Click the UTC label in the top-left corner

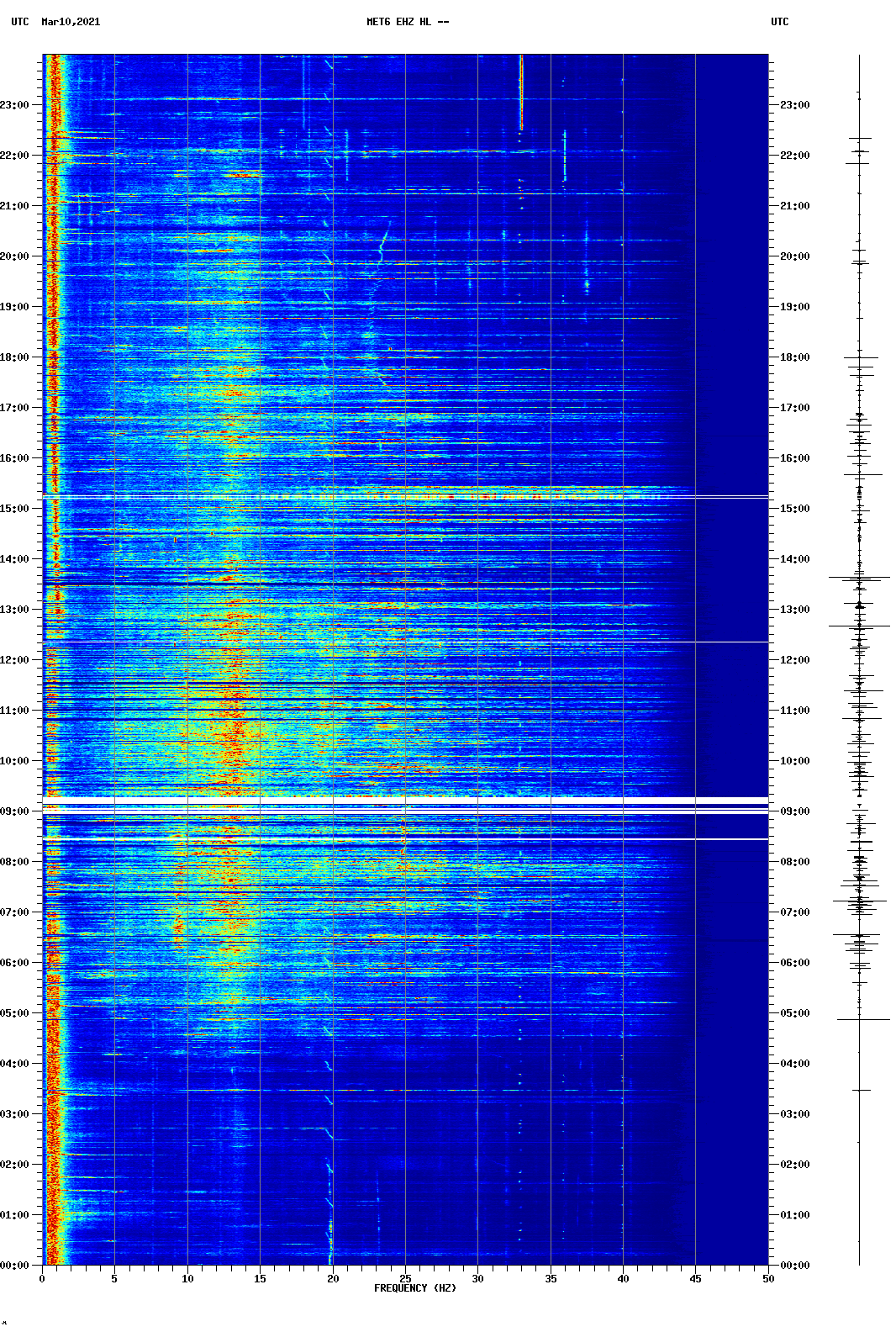click(20, 22)
